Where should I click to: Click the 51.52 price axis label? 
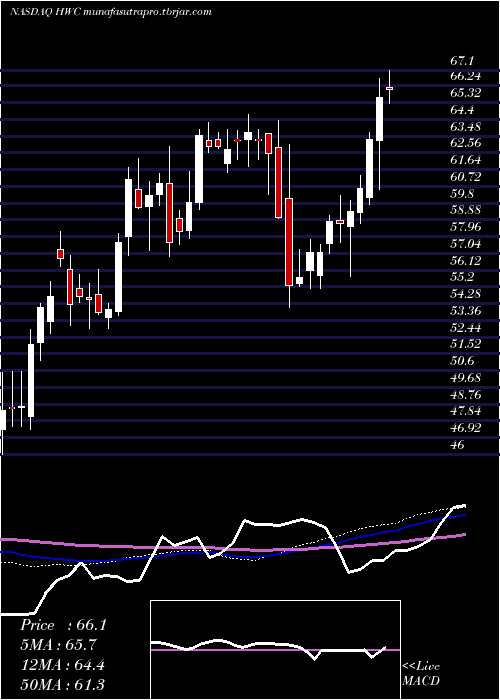(466, 344)
